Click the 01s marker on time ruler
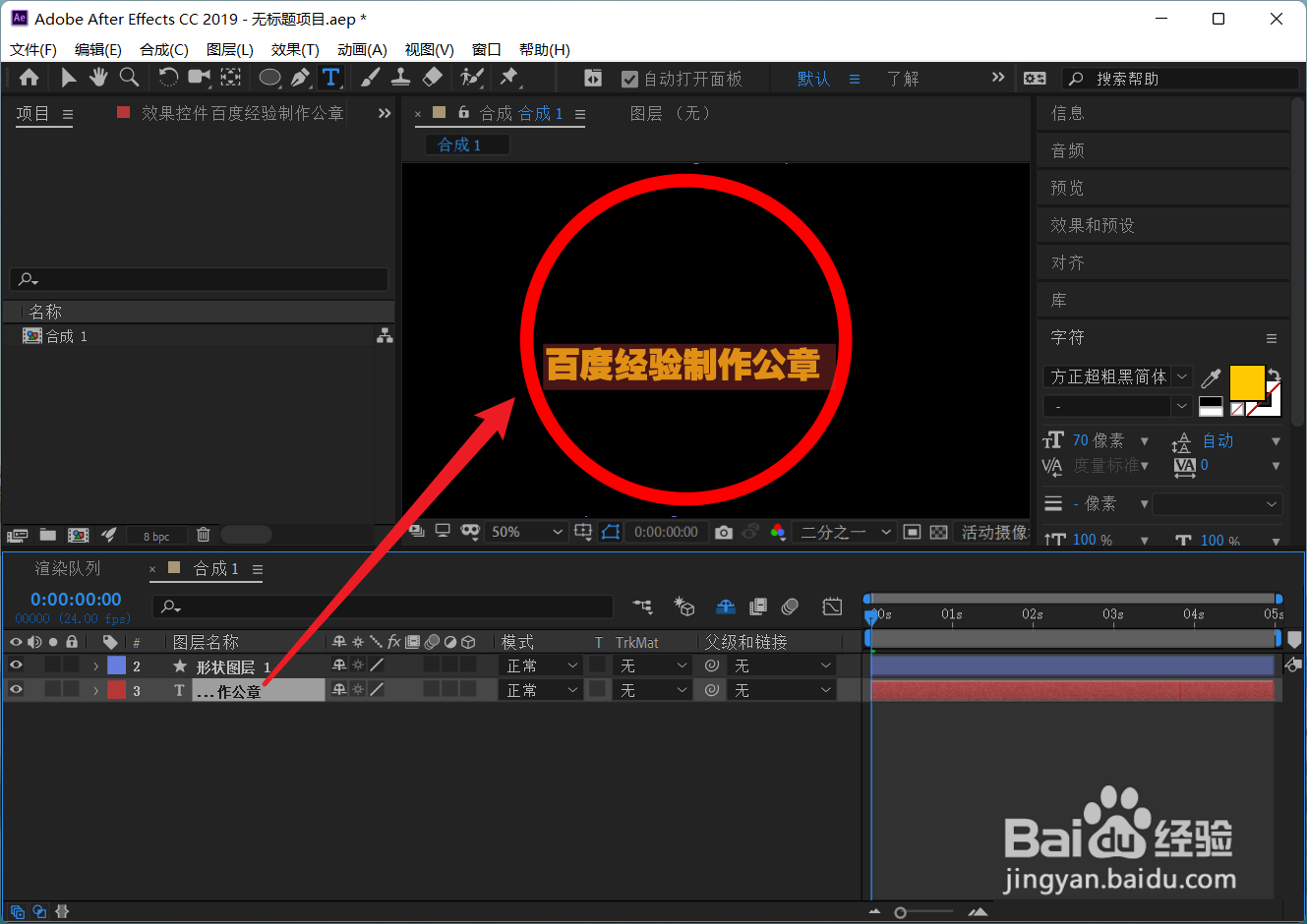 point(952,614)
